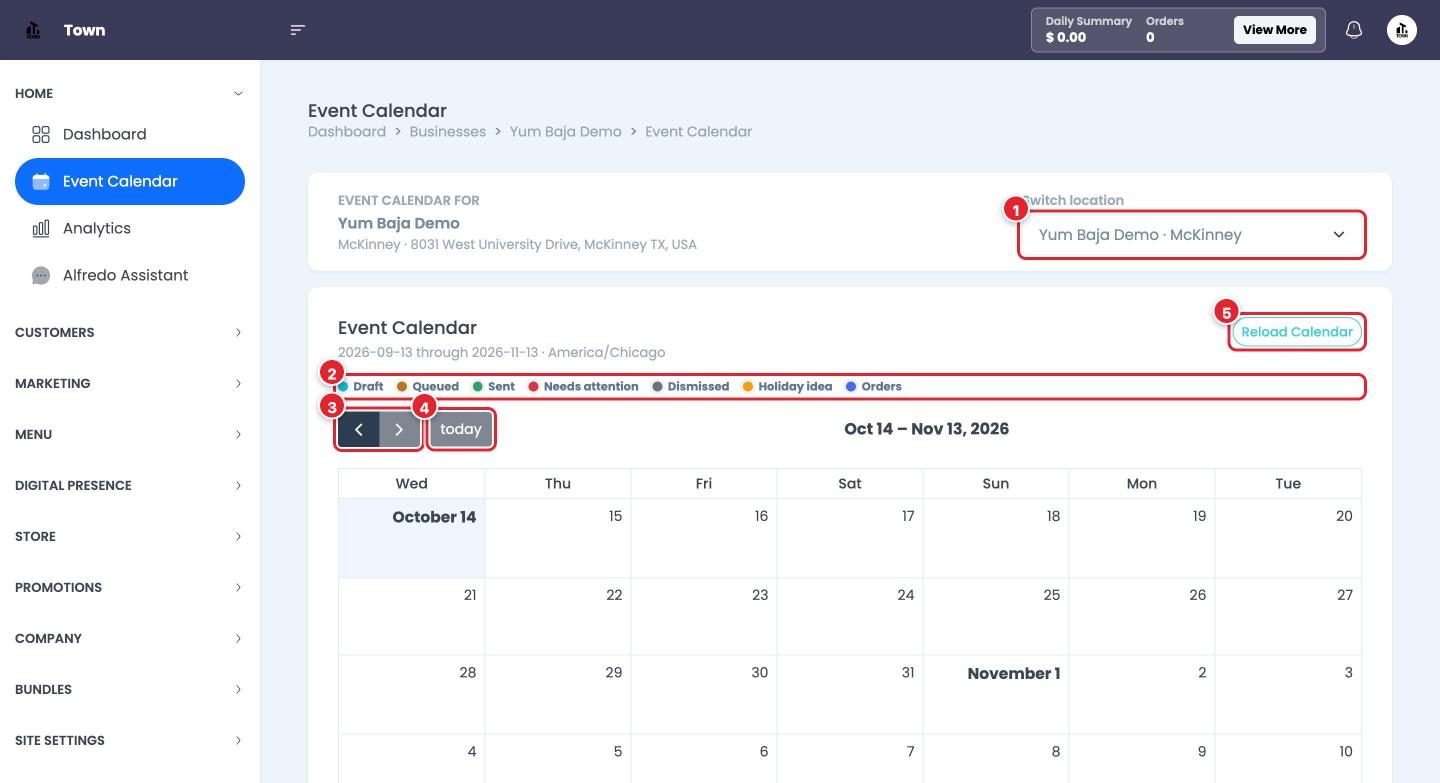
Task: Go to next calendar period
Action: tap(399, 429)
